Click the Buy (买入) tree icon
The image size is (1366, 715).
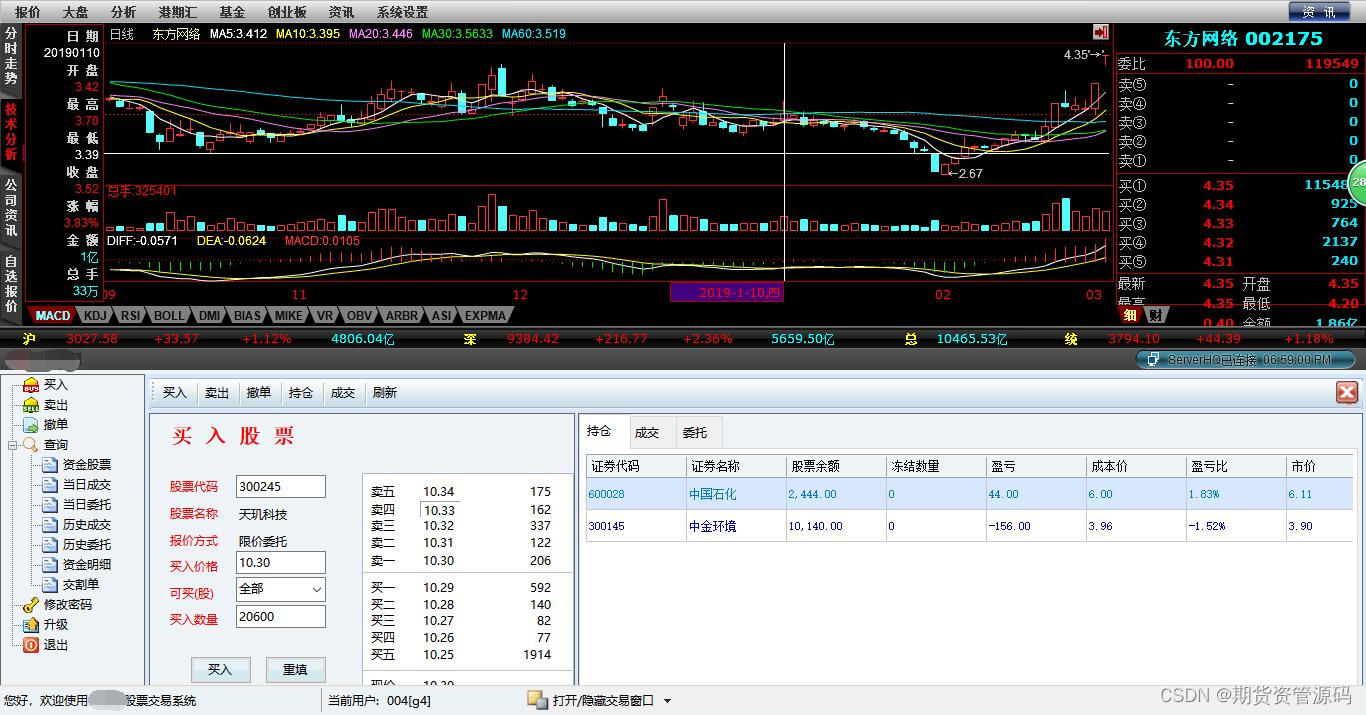(x=31, y=385)
